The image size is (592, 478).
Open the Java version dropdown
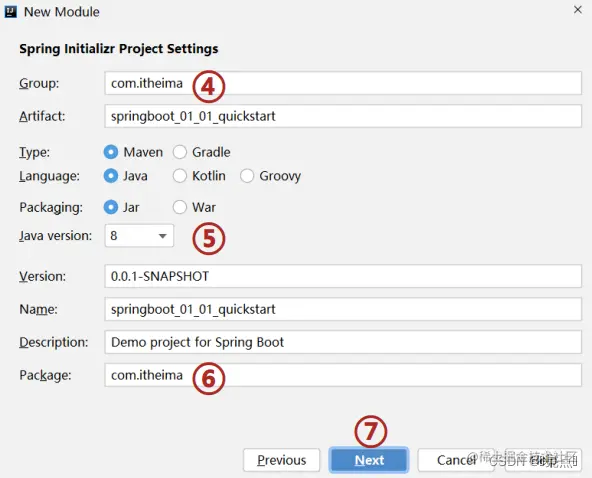pyautogui.click(x=139, y=236)
